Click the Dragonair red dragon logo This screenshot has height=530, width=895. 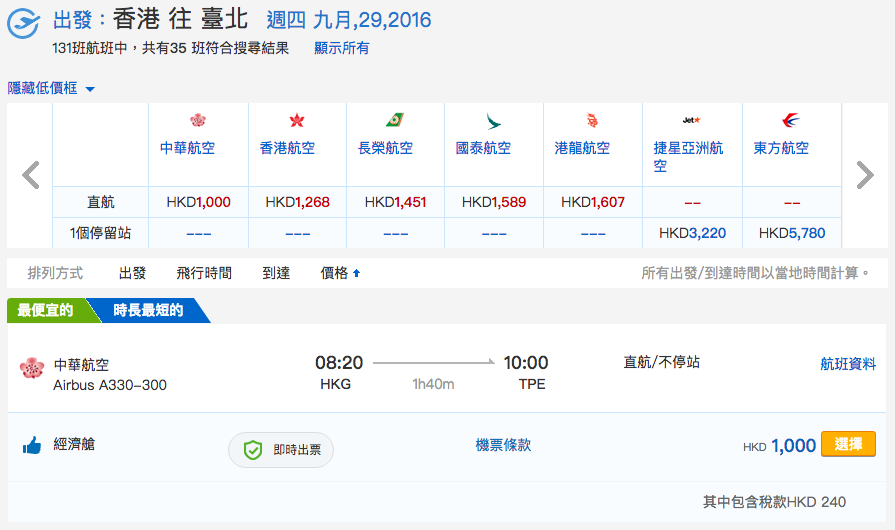[592, 120]
